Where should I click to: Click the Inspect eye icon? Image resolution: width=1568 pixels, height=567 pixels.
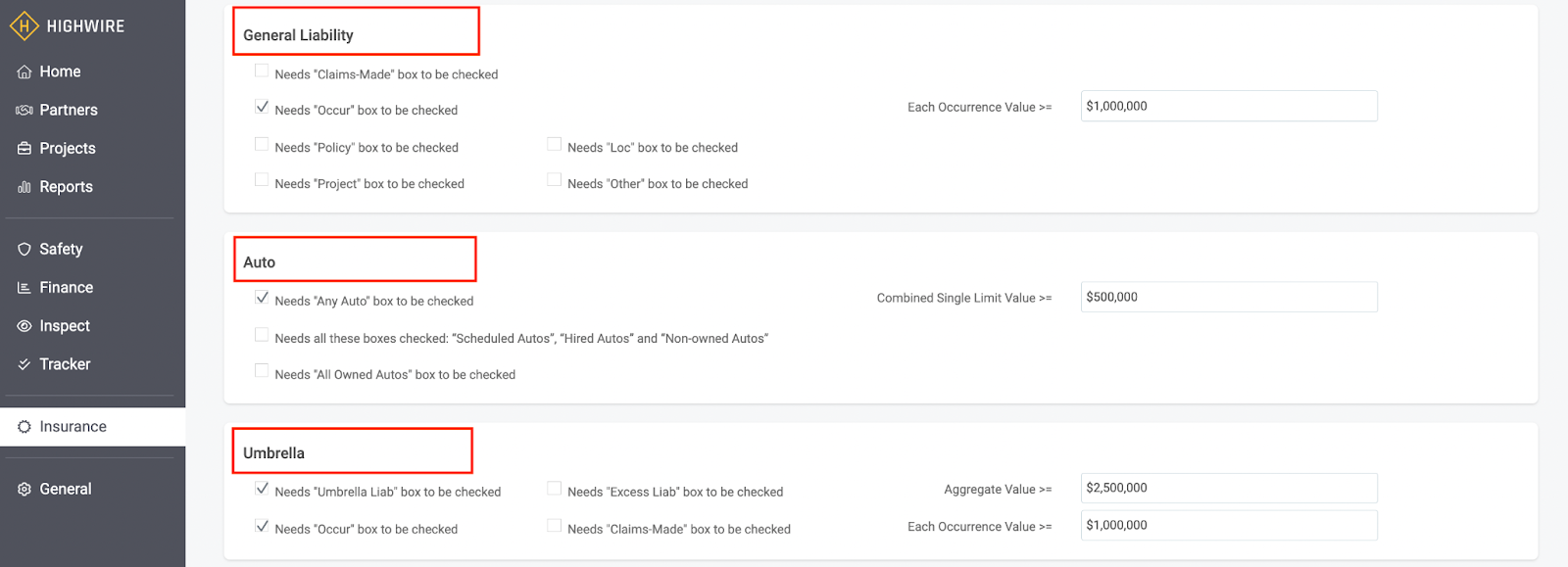coord(24,326)
